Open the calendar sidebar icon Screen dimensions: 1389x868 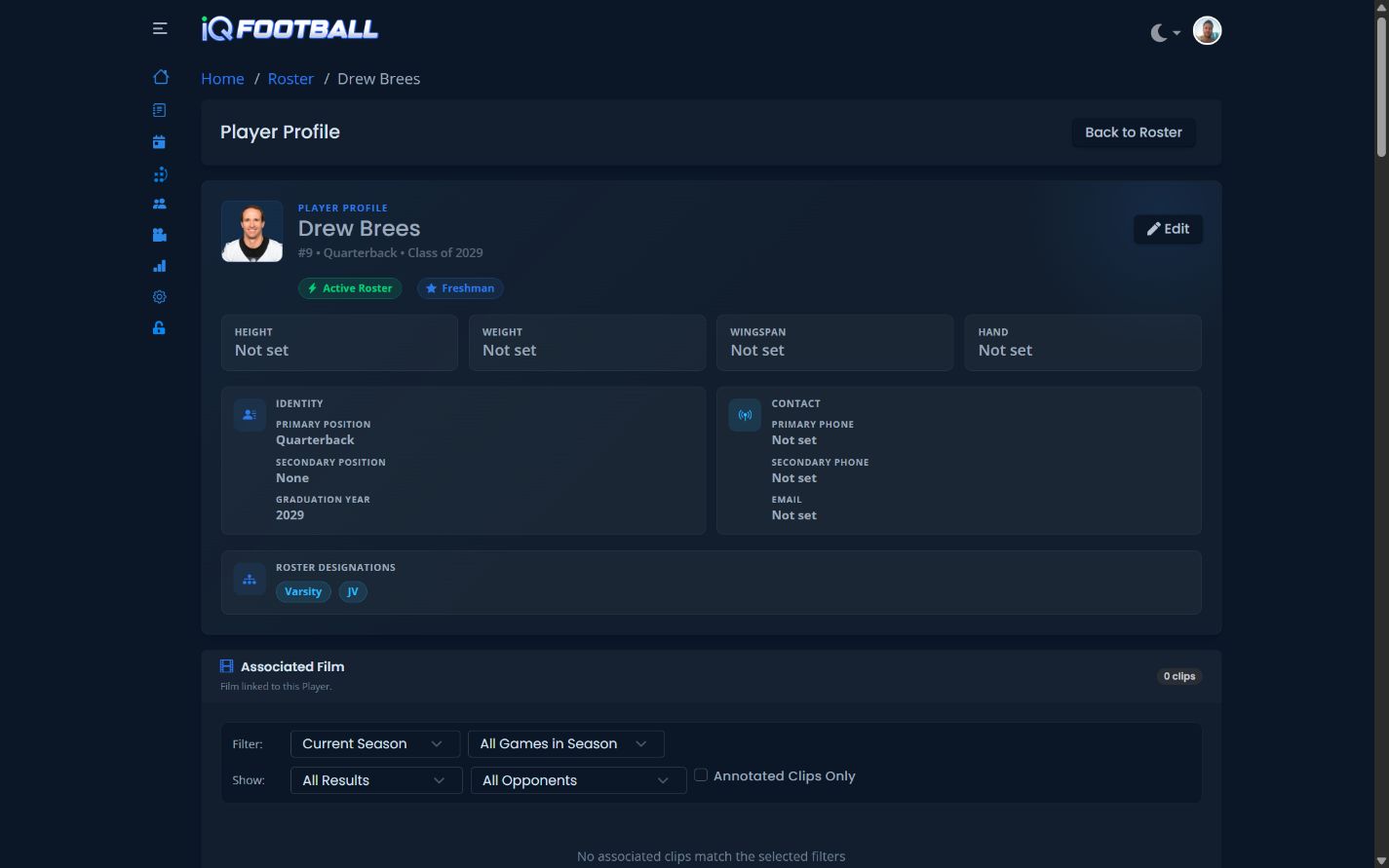pyautogui.click(x=160, y=141)
